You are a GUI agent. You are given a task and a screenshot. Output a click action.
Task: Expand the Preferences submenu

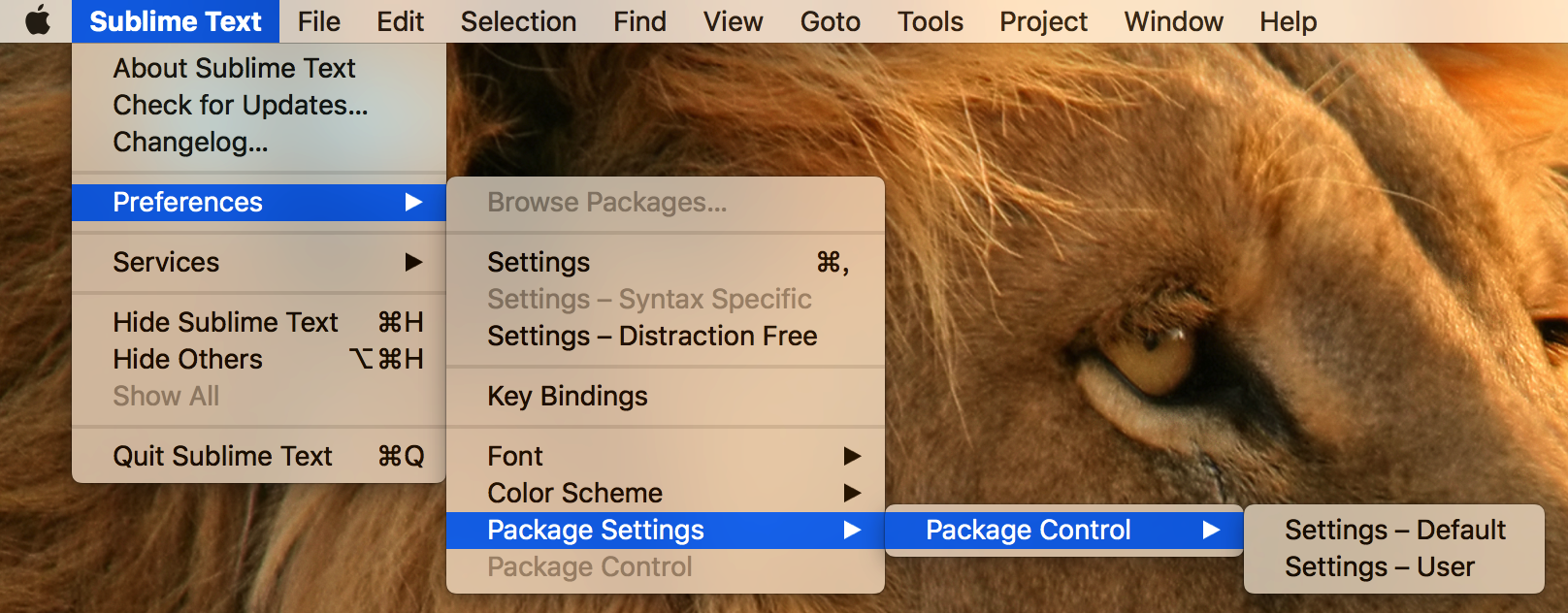tap(259, 202)
